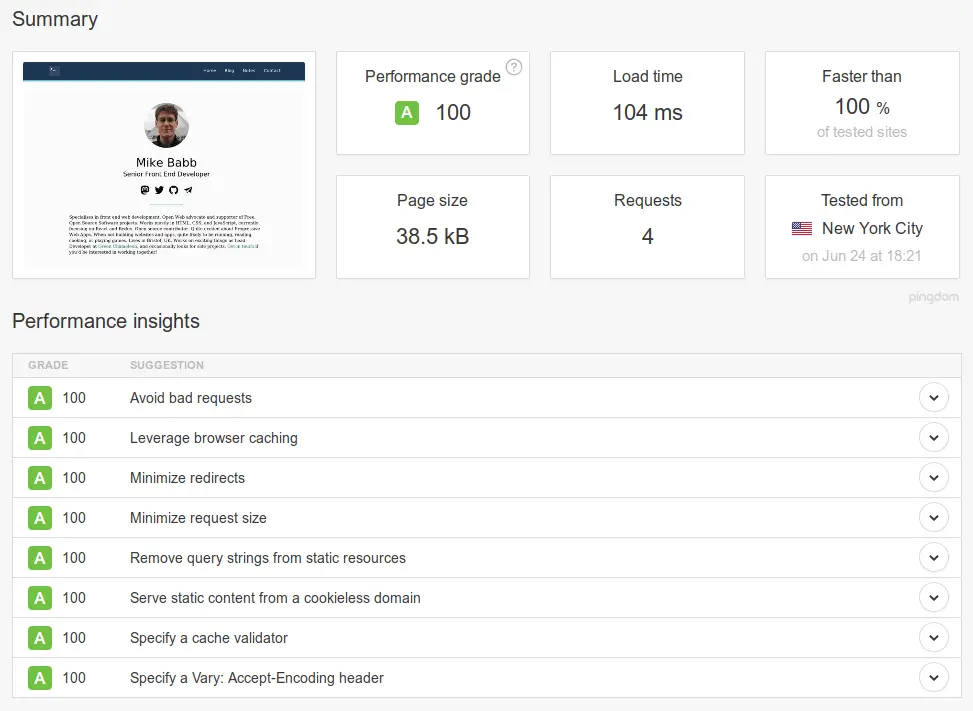Viewport: 973px width, 711px height.
Task: Click the green A badge in Performance grade card
Action: pyautogui.click(x=406, y=113)
